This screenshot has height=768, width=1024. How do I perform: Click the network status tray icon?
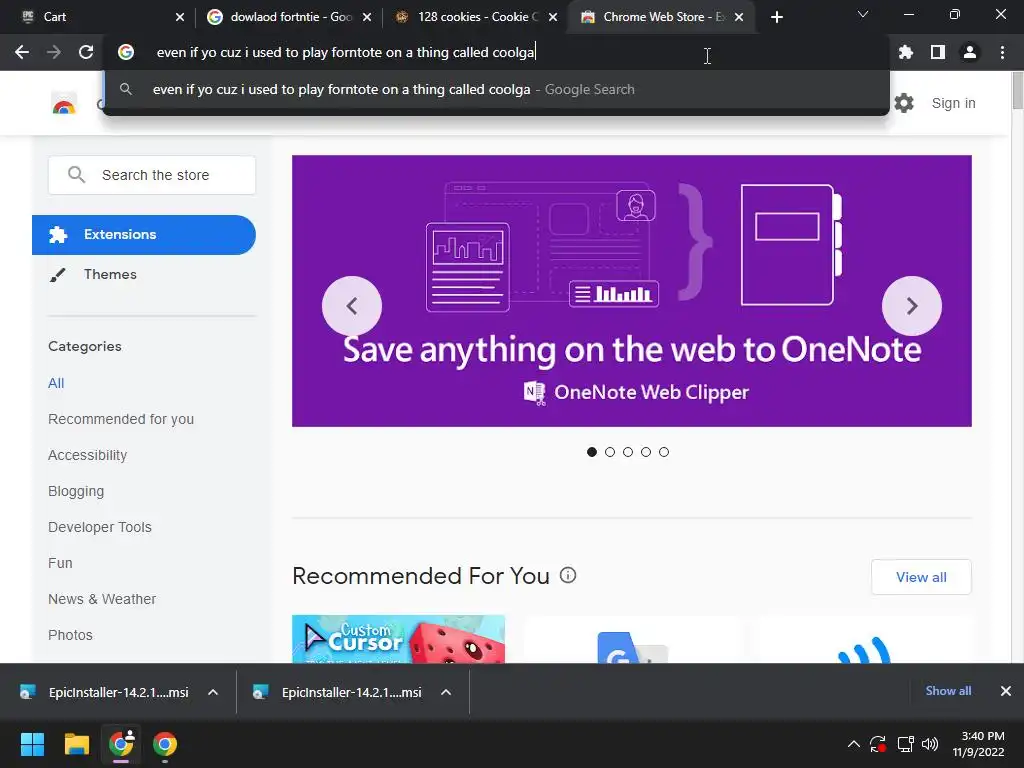pyautogui.click(x=905, y=744)
